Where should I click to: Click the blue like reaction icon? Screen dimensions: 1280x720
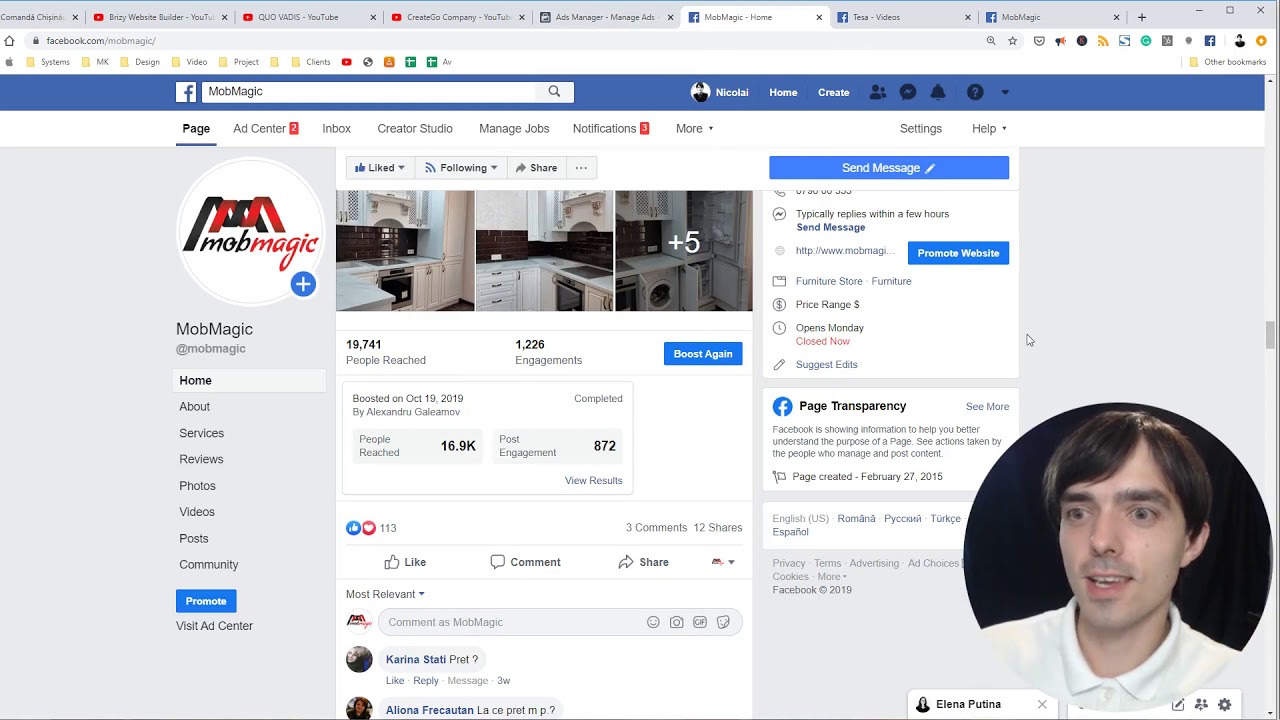(353, 528)
